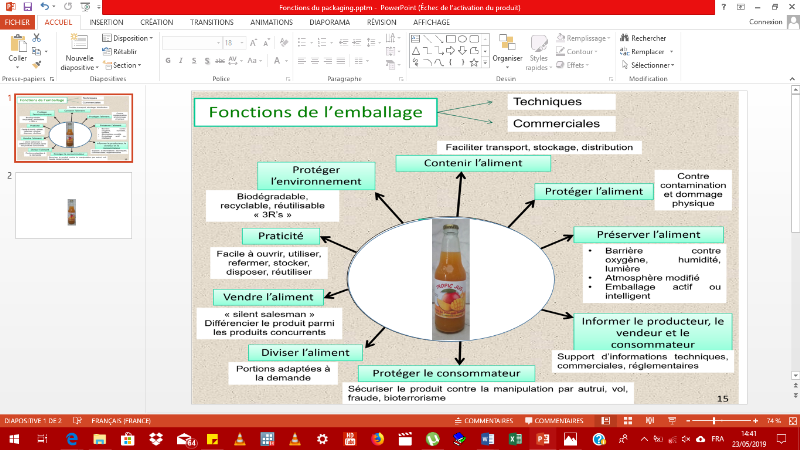Image resolution: width=800 pixels, height=450 pixels.
Task: Expand the Section dropdown
Action: (124, 65)
